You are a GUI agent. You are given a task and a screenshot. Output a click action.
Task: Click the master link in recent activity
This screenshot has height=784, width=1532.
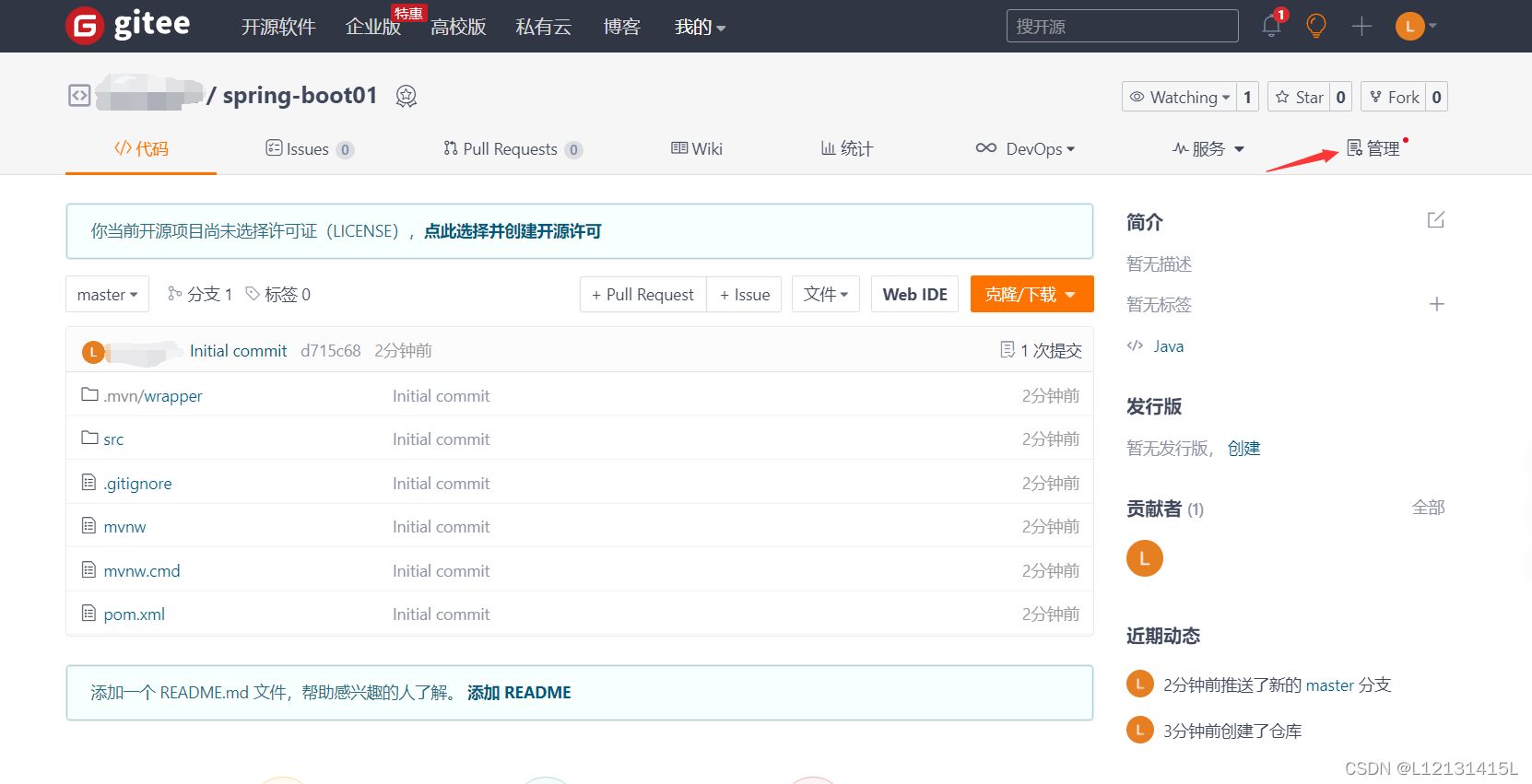(x=1330, y=685)
